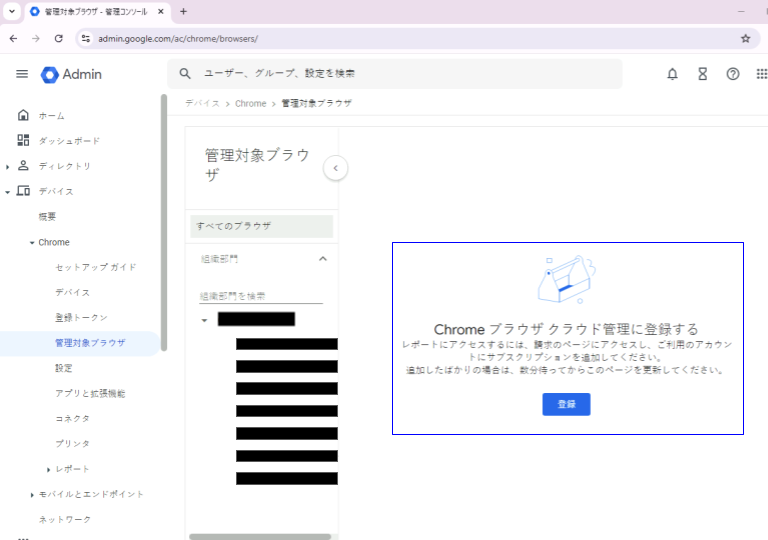The height and width of the screenshot is (540, 768).
Task: Click the 組織部門 heading text
Action: click(219, 259)
